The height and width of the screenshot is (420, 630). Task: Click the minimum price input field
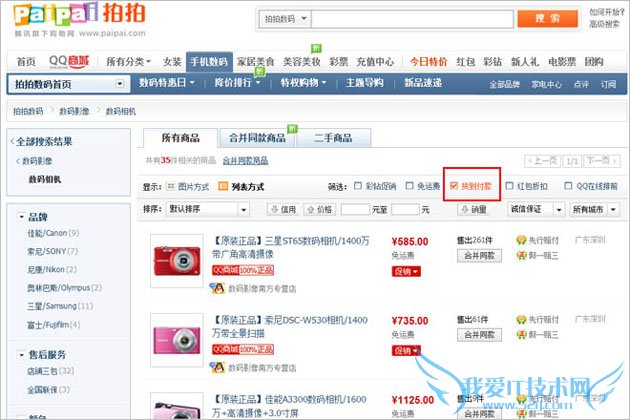pyautogui.click(x=355, y=209)
